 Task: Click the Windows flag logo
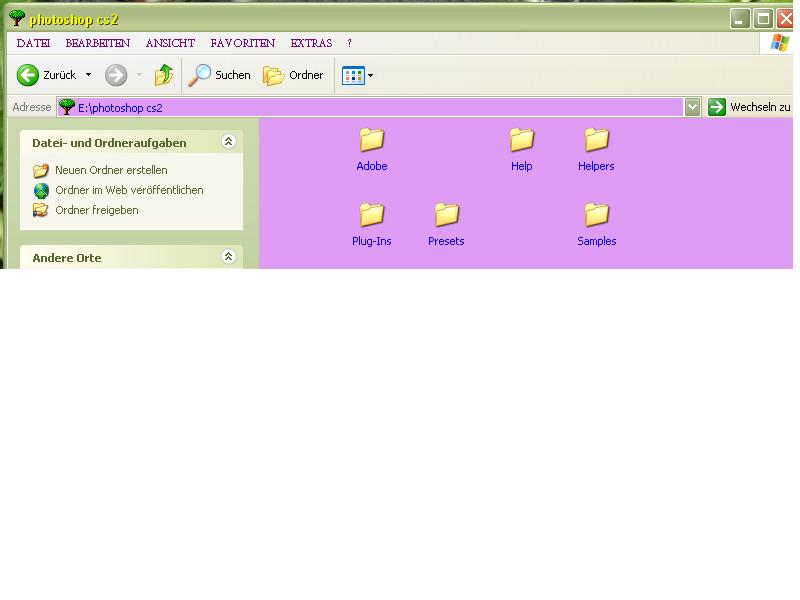point(779,43)
